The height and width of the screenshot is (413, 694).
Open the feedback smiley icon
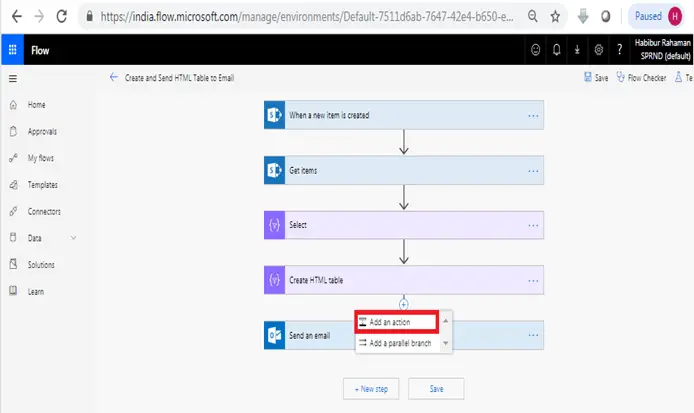[x=536, y=50]
